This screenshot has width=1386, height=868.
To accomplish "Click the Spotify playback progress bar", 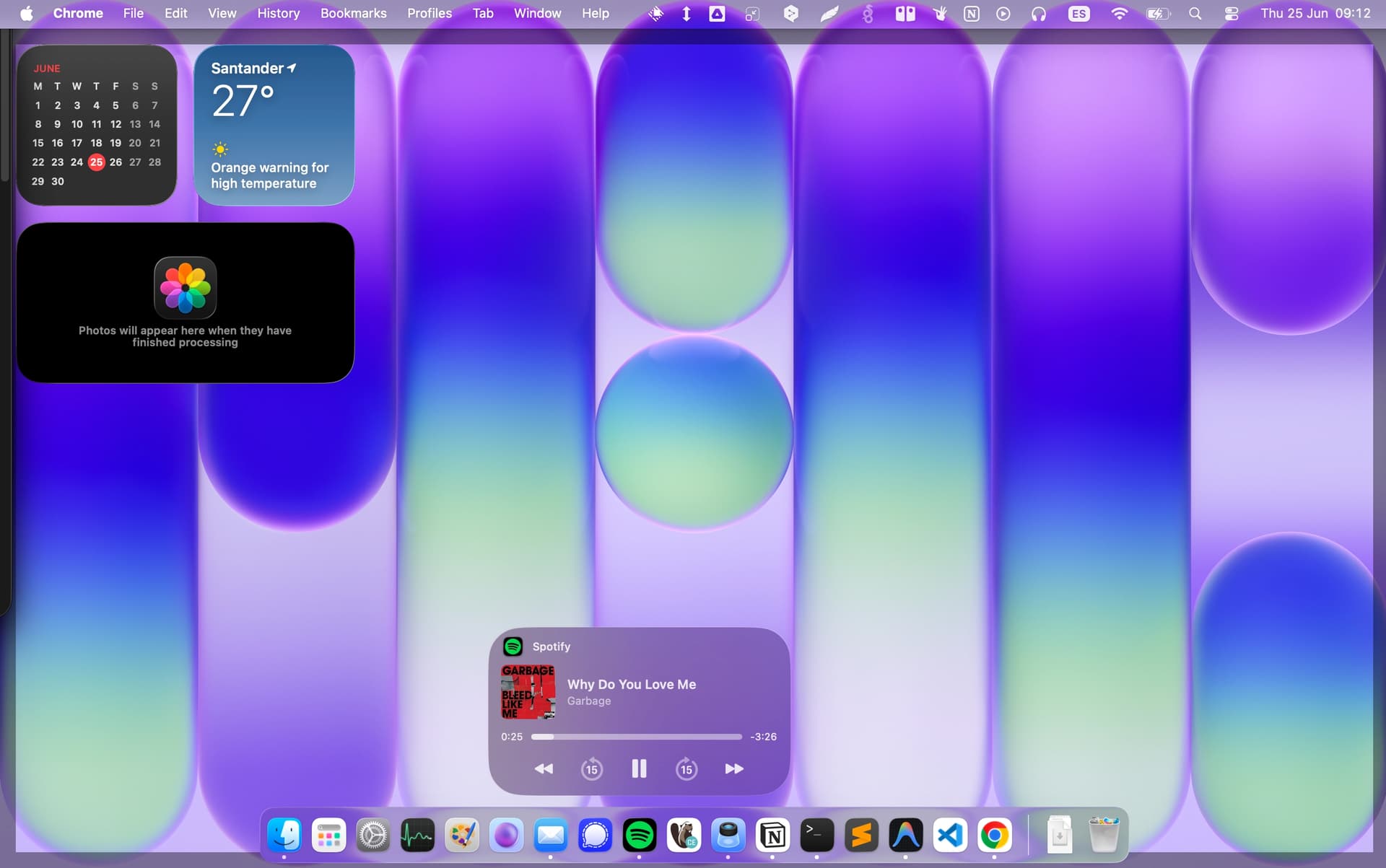I will [x=637, y=737].
